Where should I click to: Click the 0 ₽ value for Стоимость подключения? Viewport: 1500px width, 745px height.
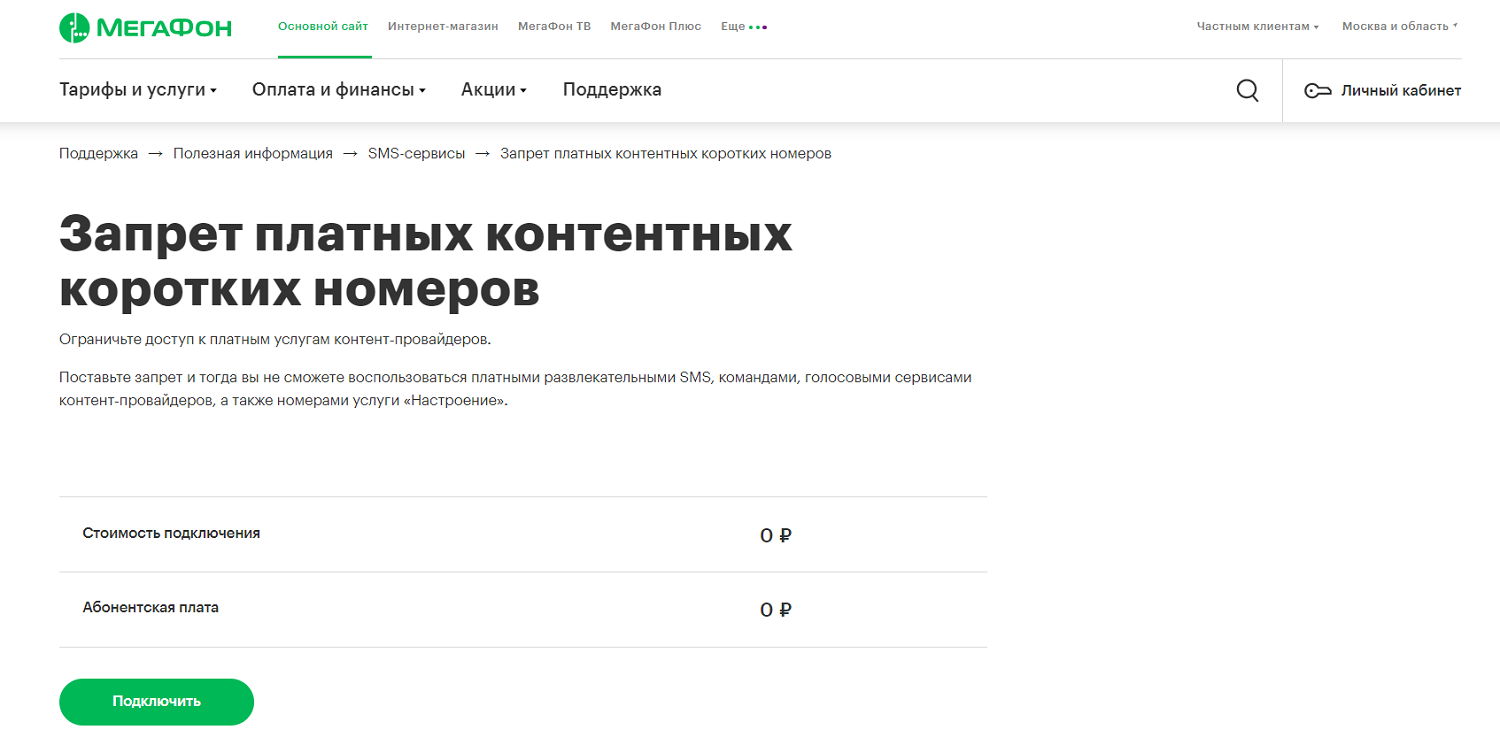776,535
